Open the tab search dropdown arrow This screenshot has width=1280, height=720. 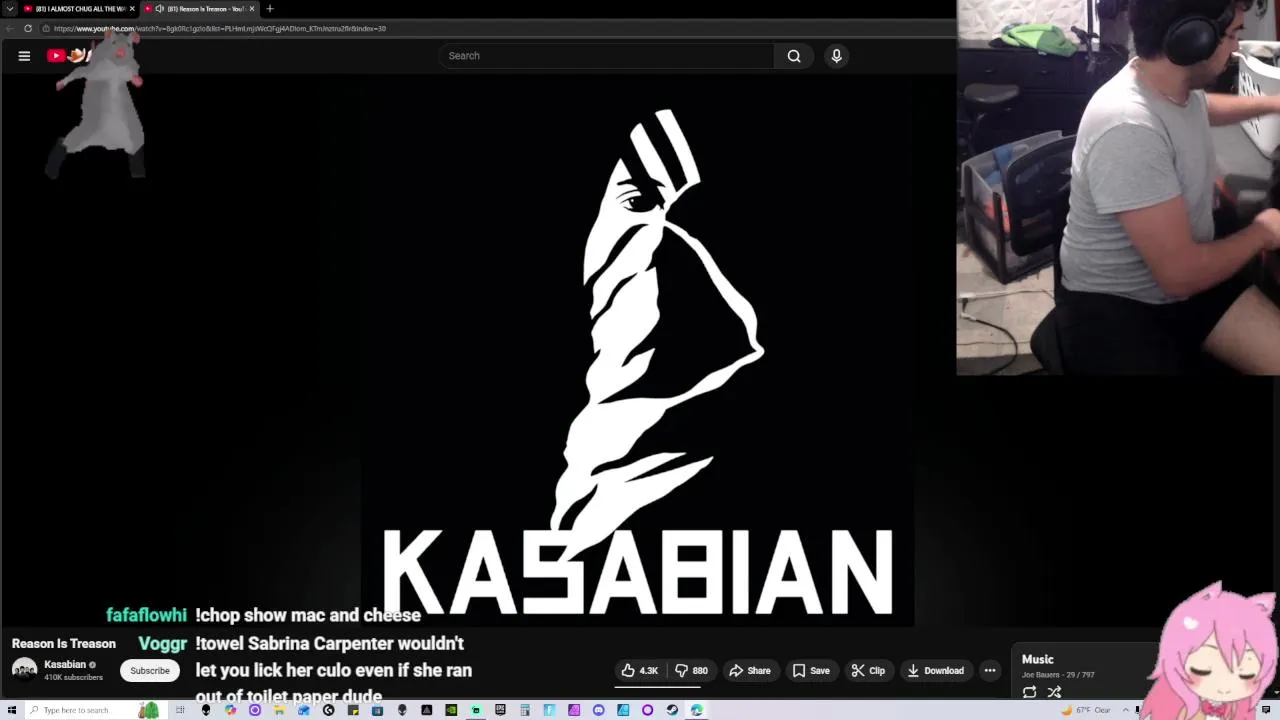[10, 9]
